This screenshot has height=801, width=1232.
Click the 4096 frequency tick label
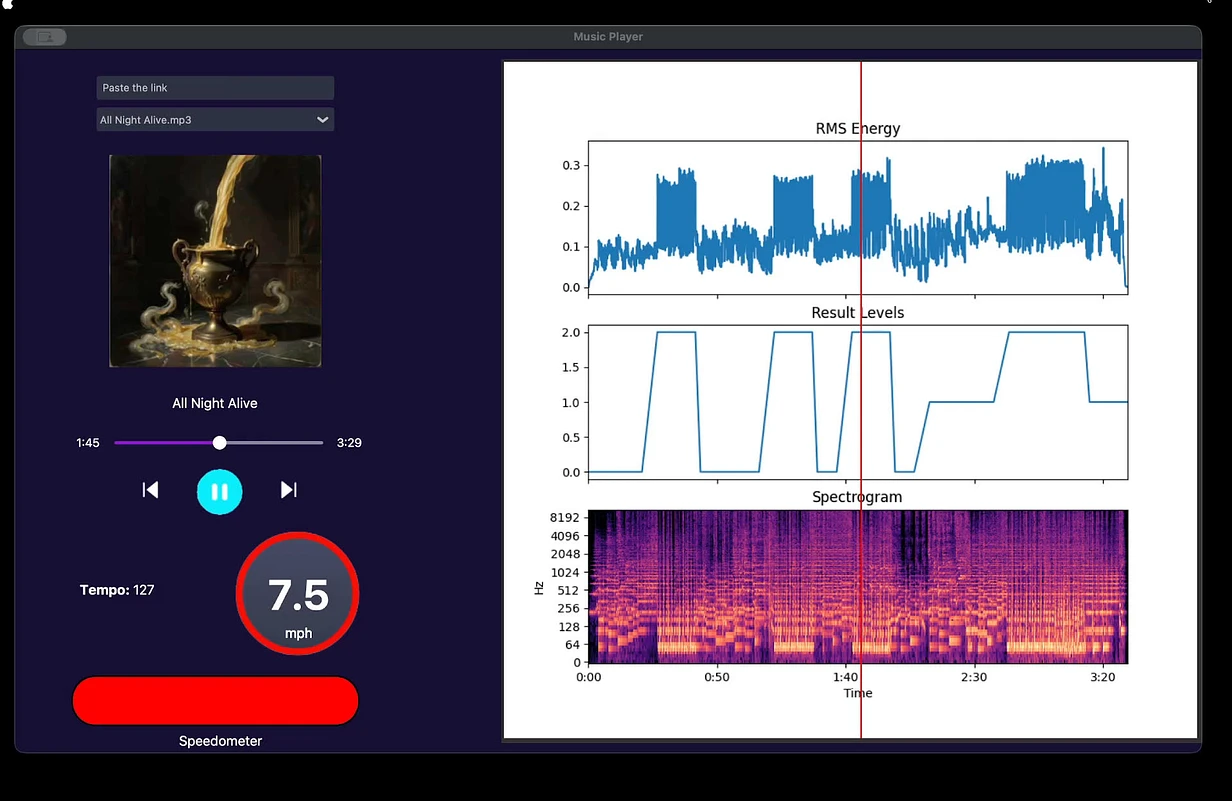(565, 536)
